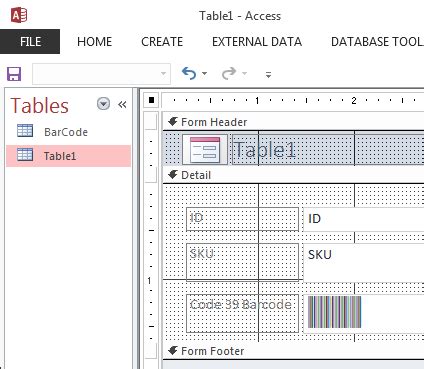
Task: Select the Code 39 Barcode label
Action: 242,313
